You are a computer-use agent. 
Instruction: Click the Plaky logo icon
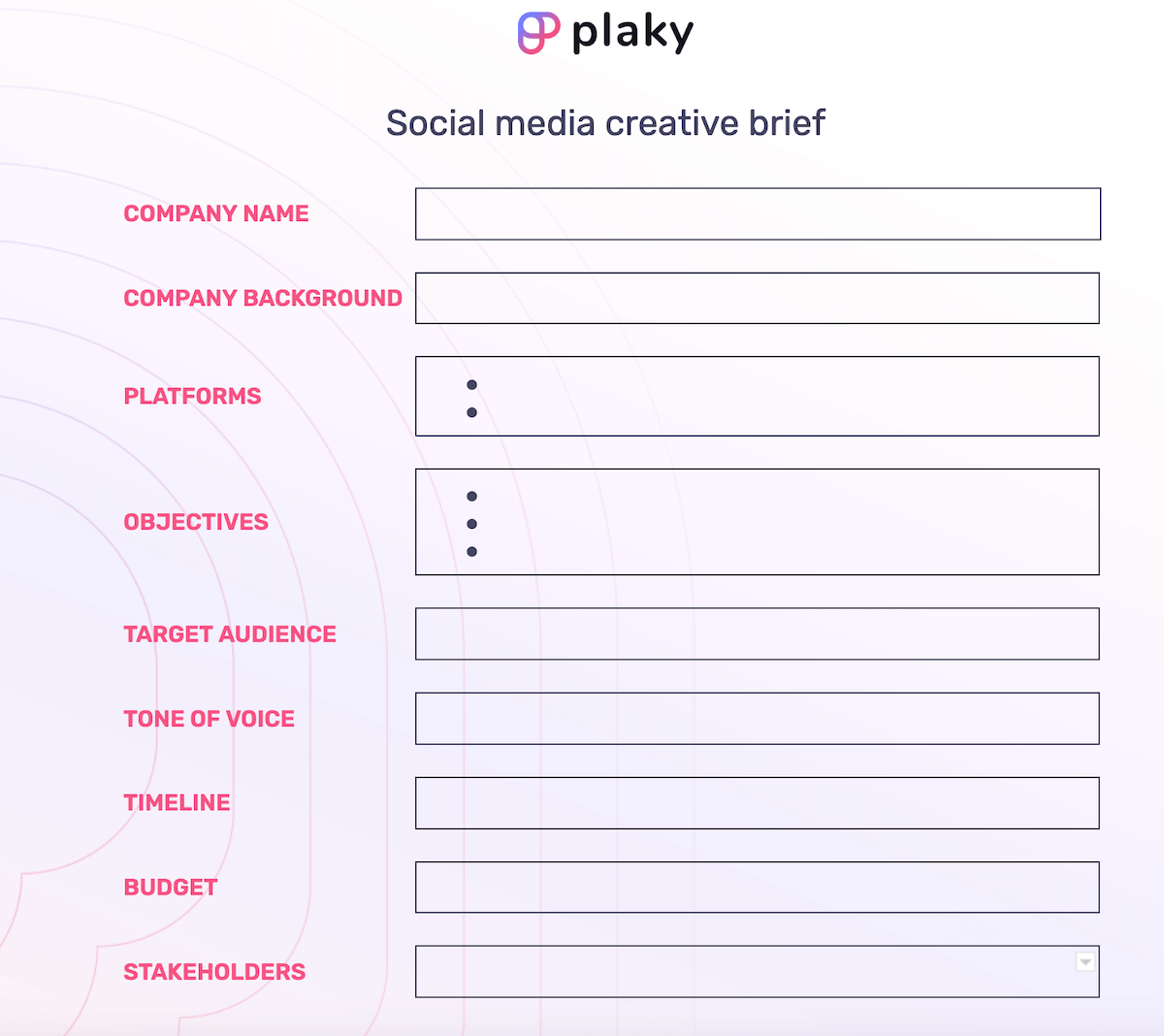pos(538,33)
